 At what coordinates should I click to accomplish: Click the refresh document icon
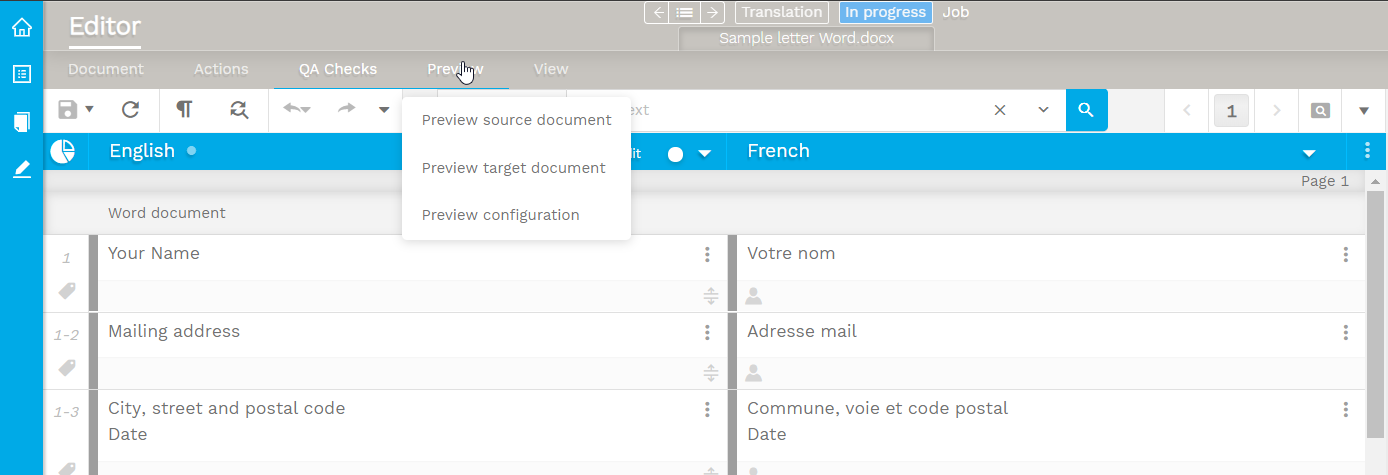pyautogui.click(x=130, y=110)
